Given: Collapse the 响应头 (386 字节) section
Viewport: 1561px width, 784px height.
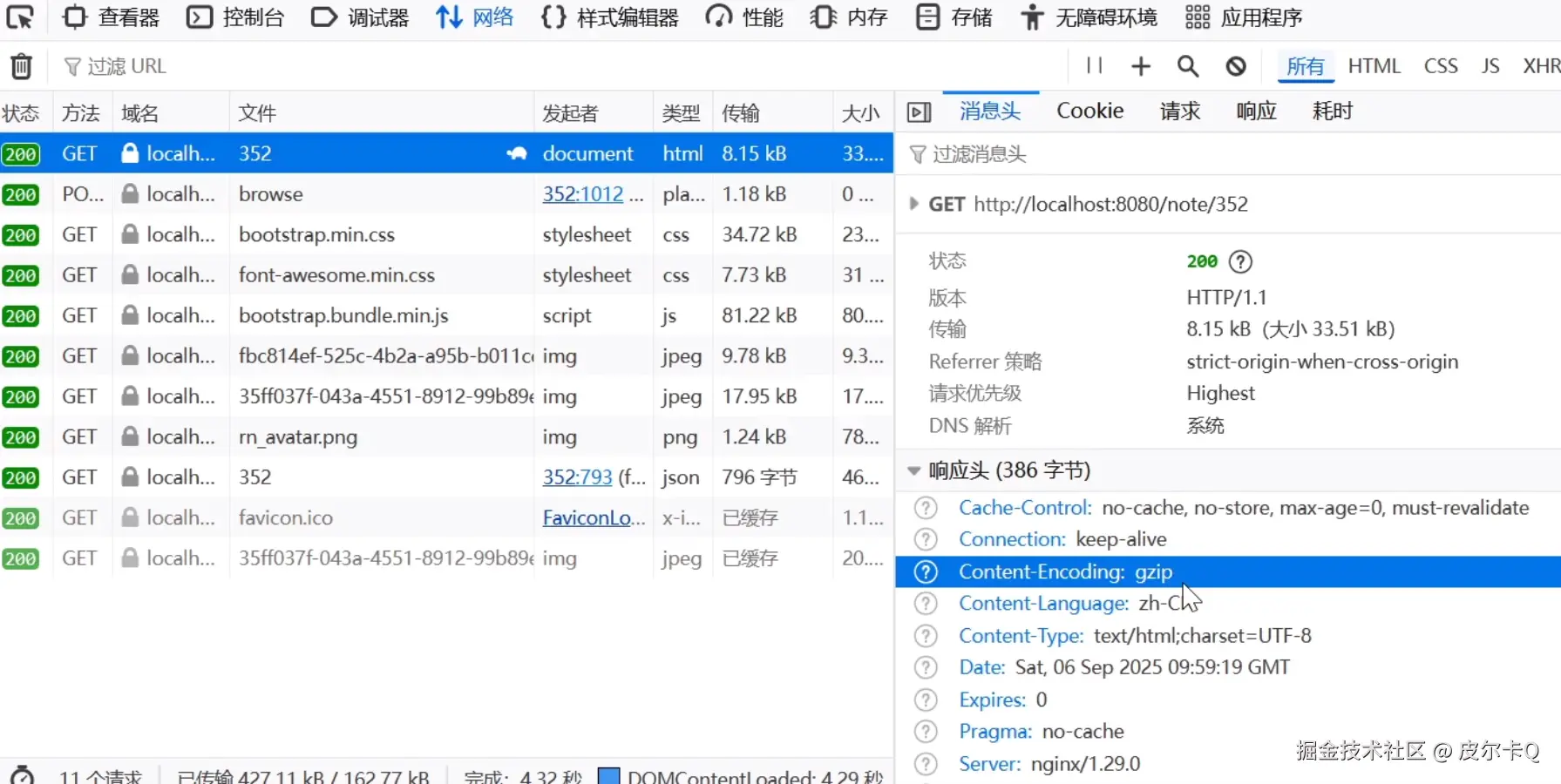Looking at the screenshot, I should 913,470.
